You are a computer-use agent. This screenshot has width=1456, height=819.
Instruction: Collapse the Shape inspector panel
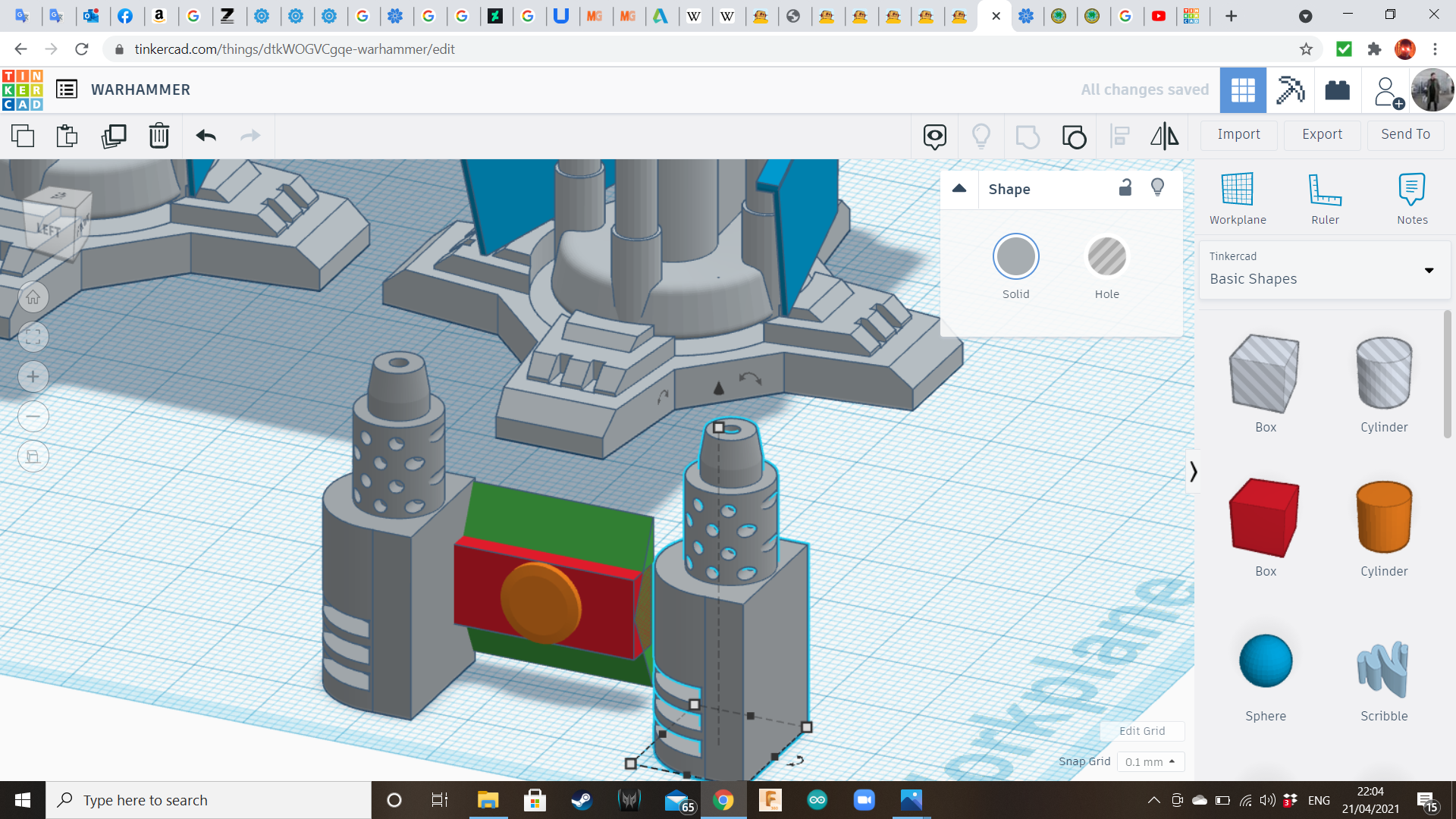(959, 189)
